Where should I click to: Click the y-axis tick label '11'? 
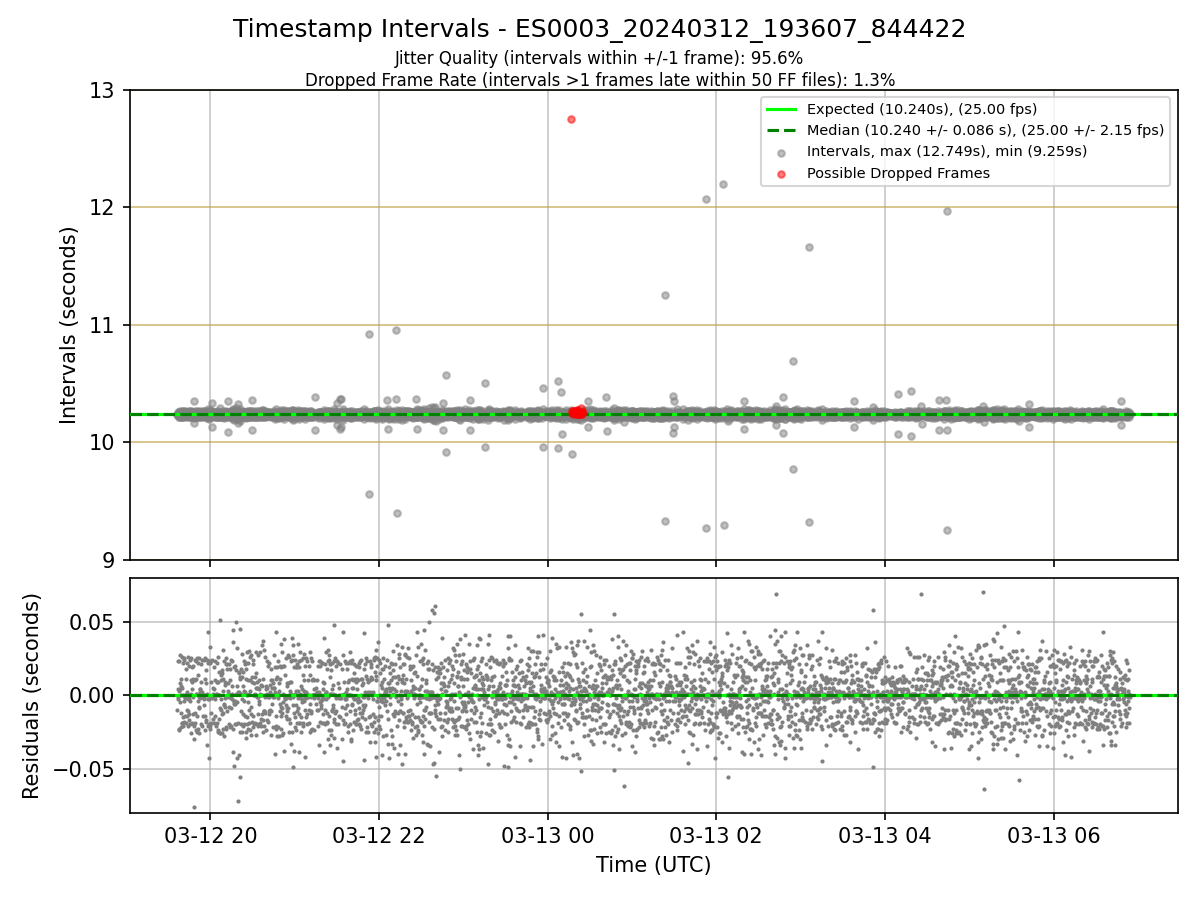click(x=104, y=325)
